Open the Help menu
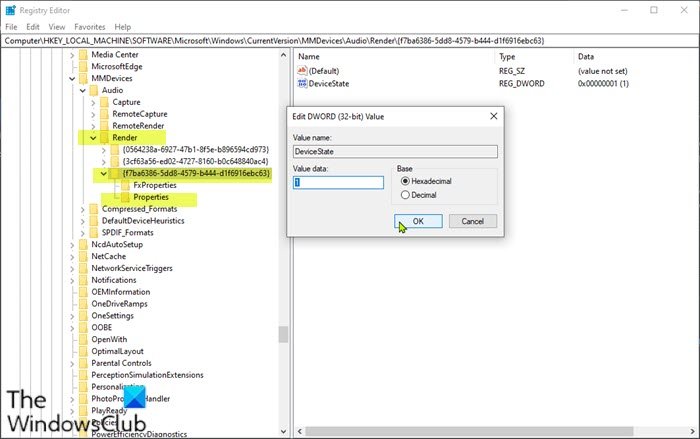The height and width of the screenshot is (439, 700). [122, 27]
